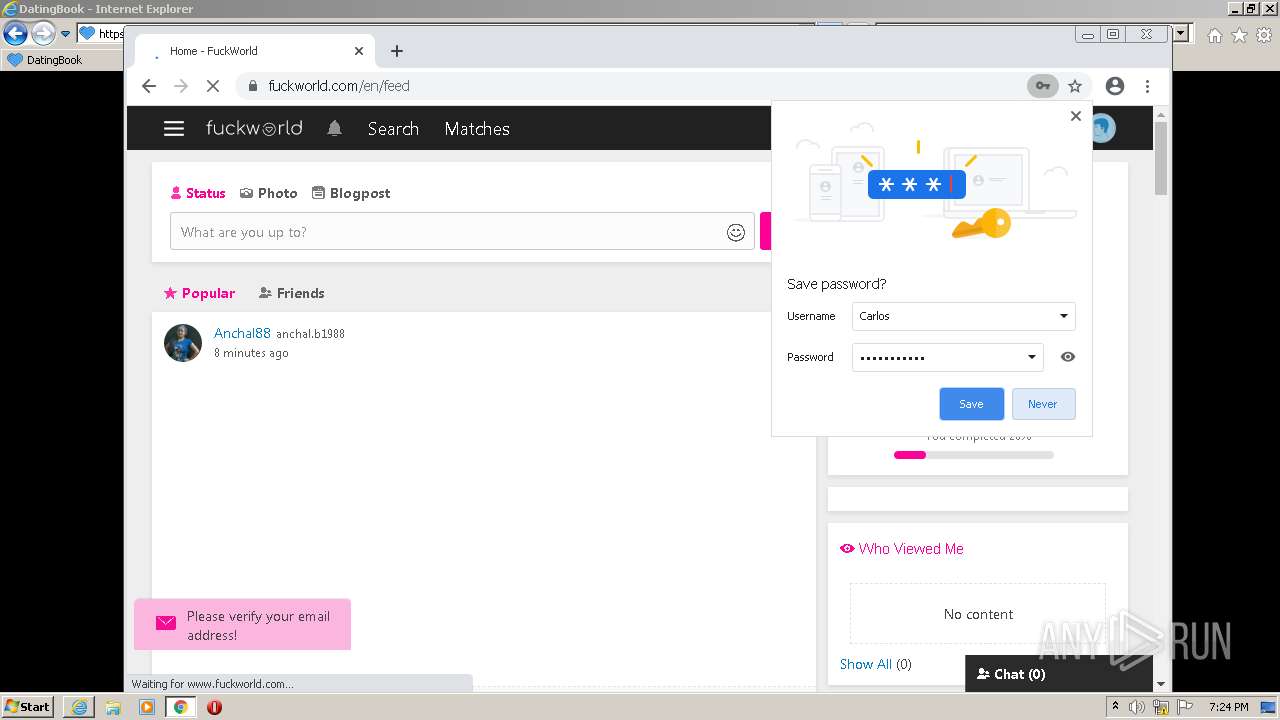The height and width of the screenshot is (720, 1280).
Task: Show hidden system tray icons
Action: click(x=1115, y=707)
